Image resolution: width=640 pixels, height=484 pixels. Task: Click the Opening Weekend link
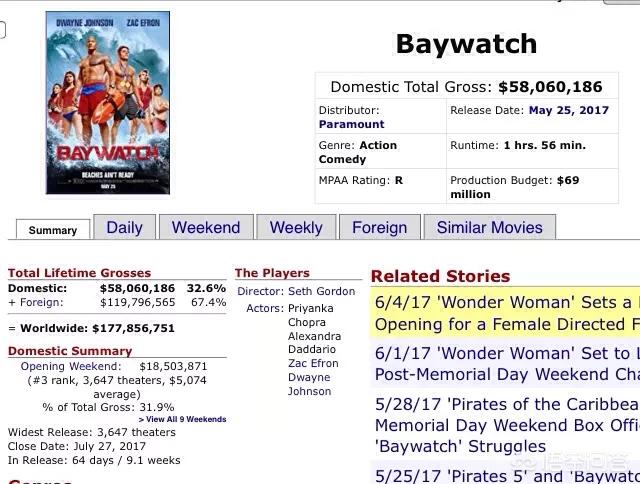[71, 366]
